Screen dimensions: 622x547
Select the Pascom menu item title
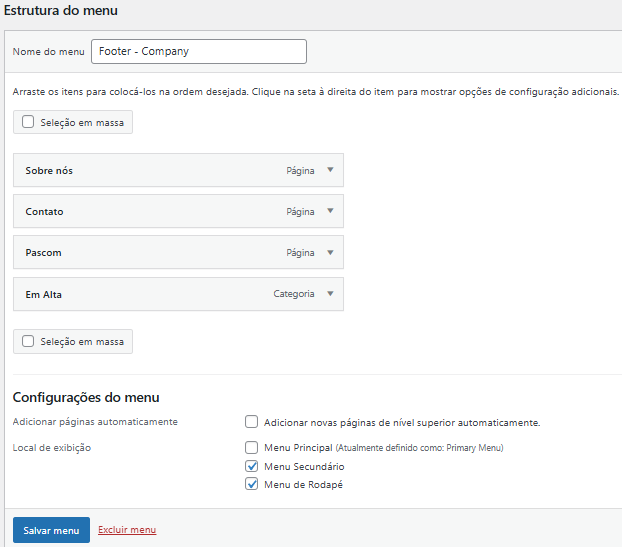tap(43, 253)
